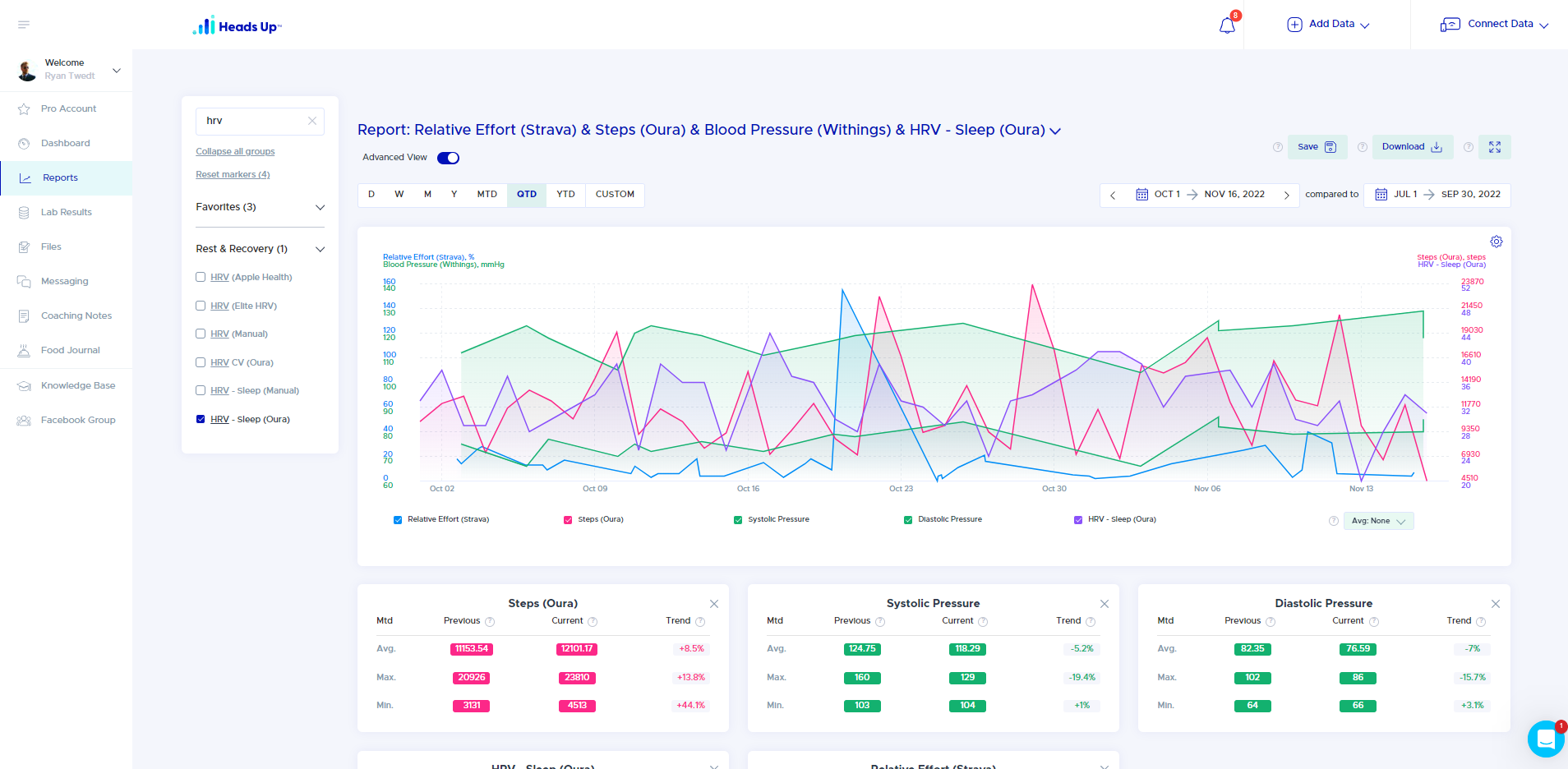Image resolution: width=1568 pixels, height=769 pixels.
Task: Open chart settings gear icon
Action: pos(1497,242)
